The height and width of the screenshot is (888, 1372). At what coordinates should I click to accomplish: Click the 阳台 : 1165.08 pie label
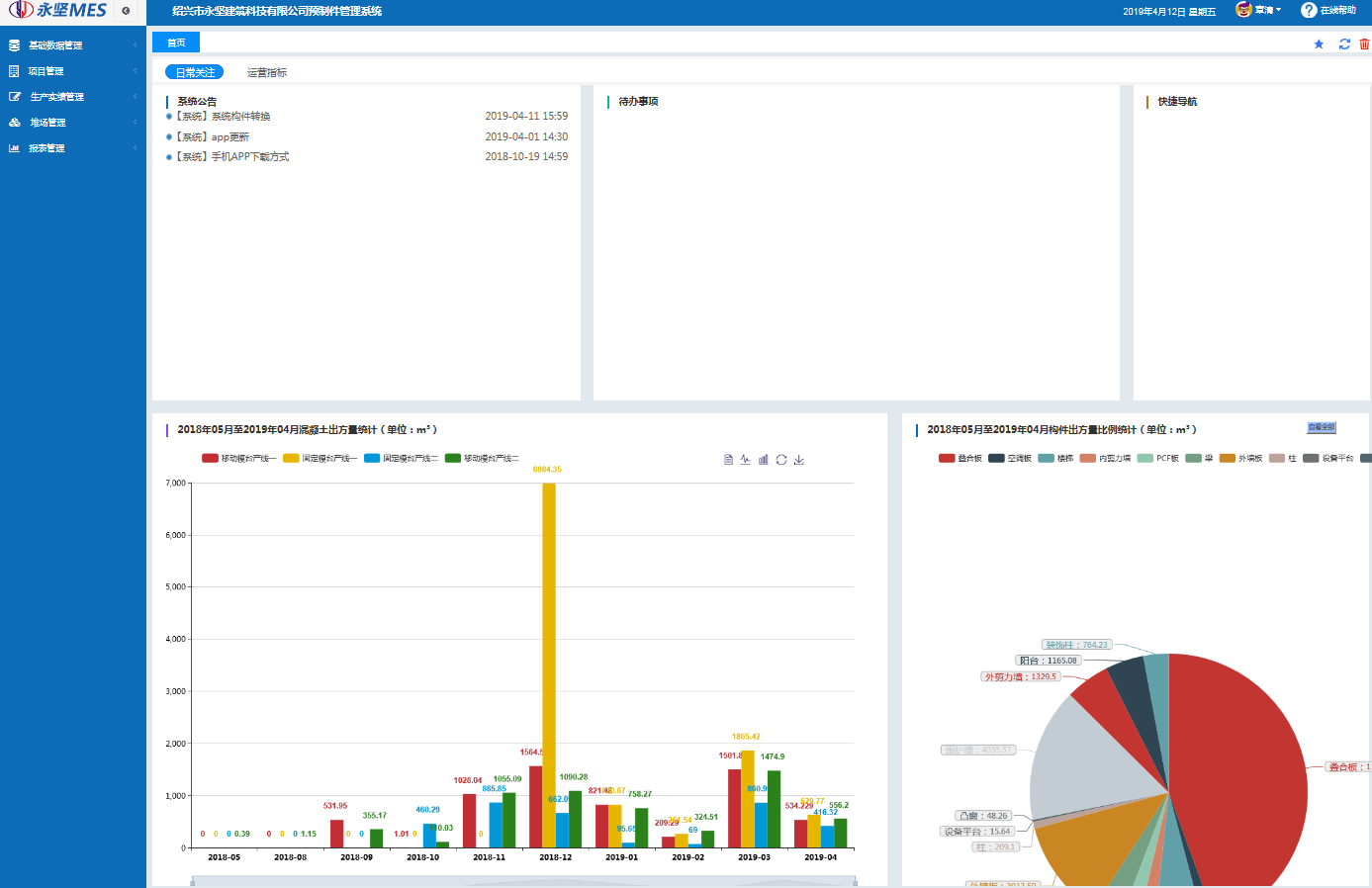click(1049, 661)
